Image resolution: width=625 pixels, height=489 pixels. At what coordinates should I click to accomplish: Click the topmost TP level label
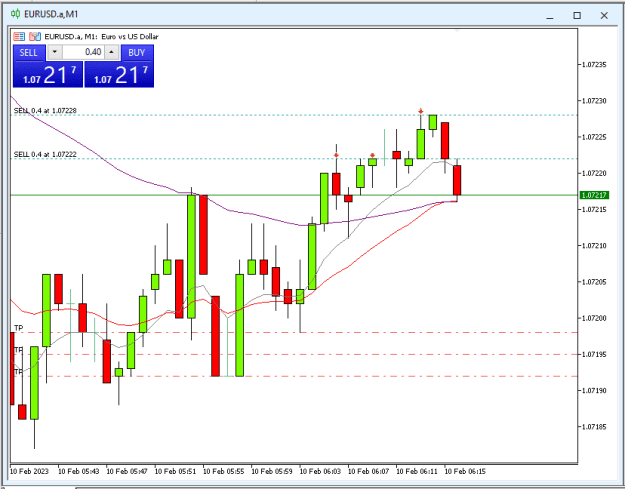pyautogui.click(x=19, y=328)
